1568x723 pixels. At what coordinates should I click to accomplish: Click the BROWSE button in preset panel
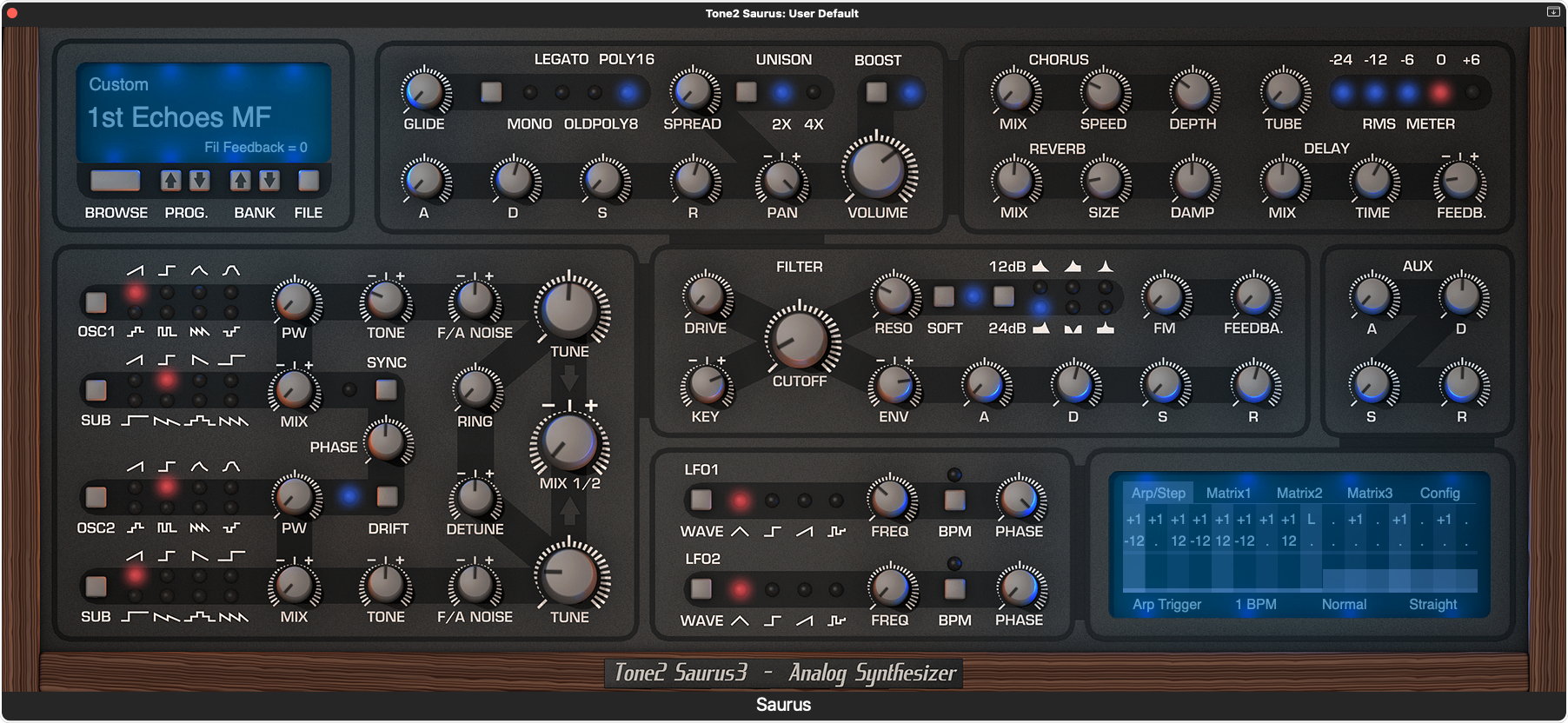click(x=116, y=180)
